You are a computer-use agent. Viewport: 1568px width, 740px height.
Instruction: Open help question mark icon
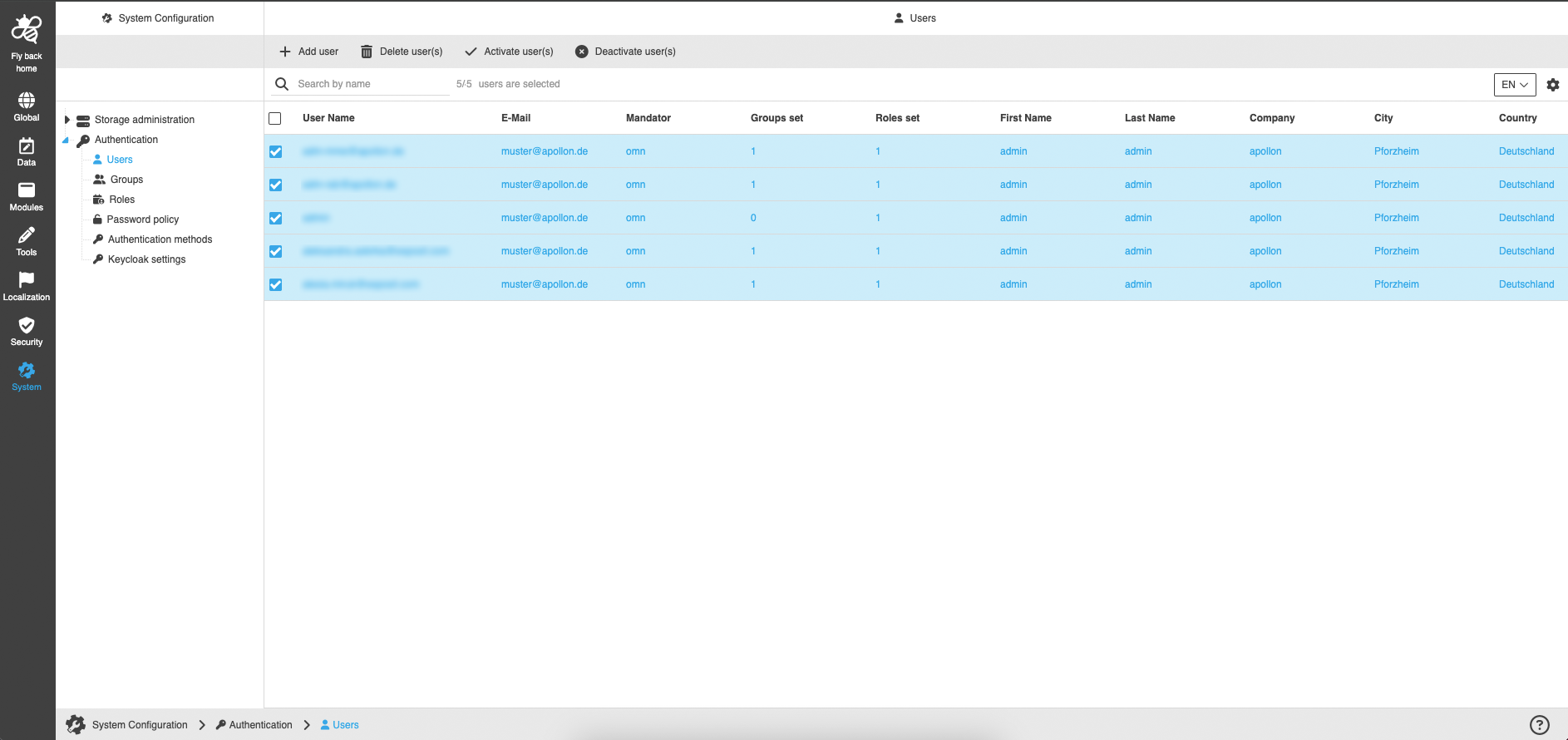click(1539, 725)
